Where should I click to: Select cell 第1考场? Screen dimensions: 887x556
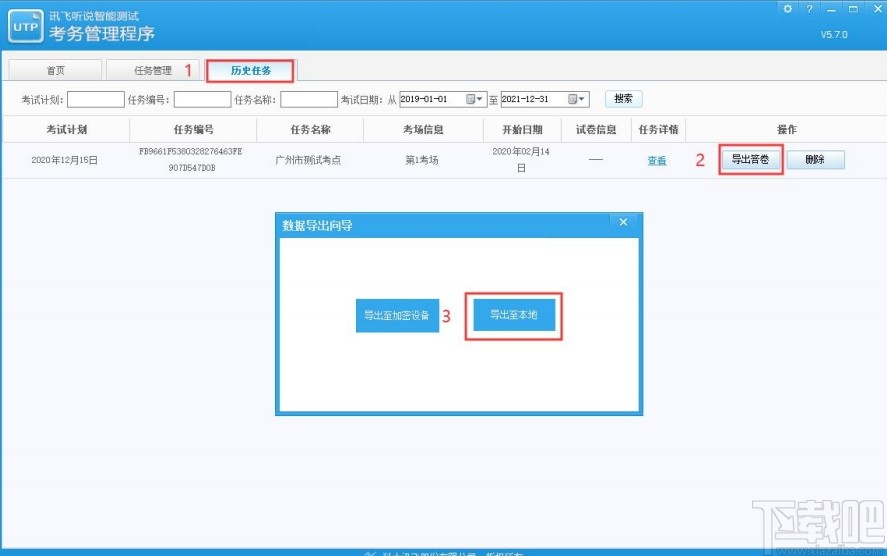pos(421,160)
